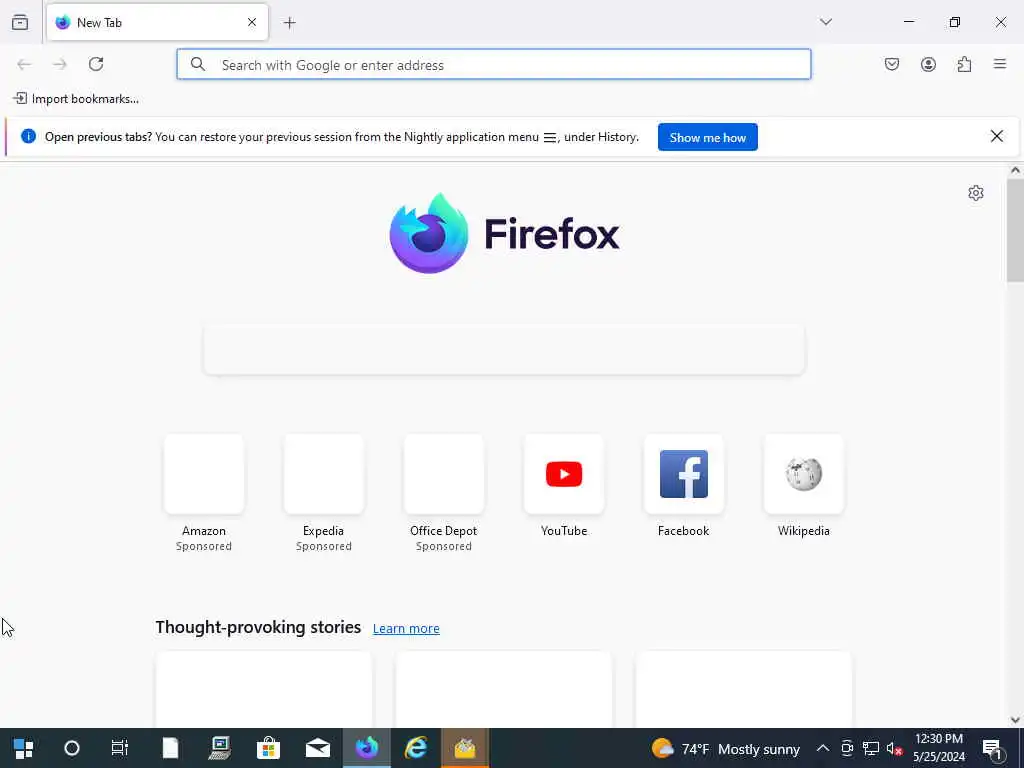
Task: Open a new tab with plus button
Action: [x=290, y=23]
